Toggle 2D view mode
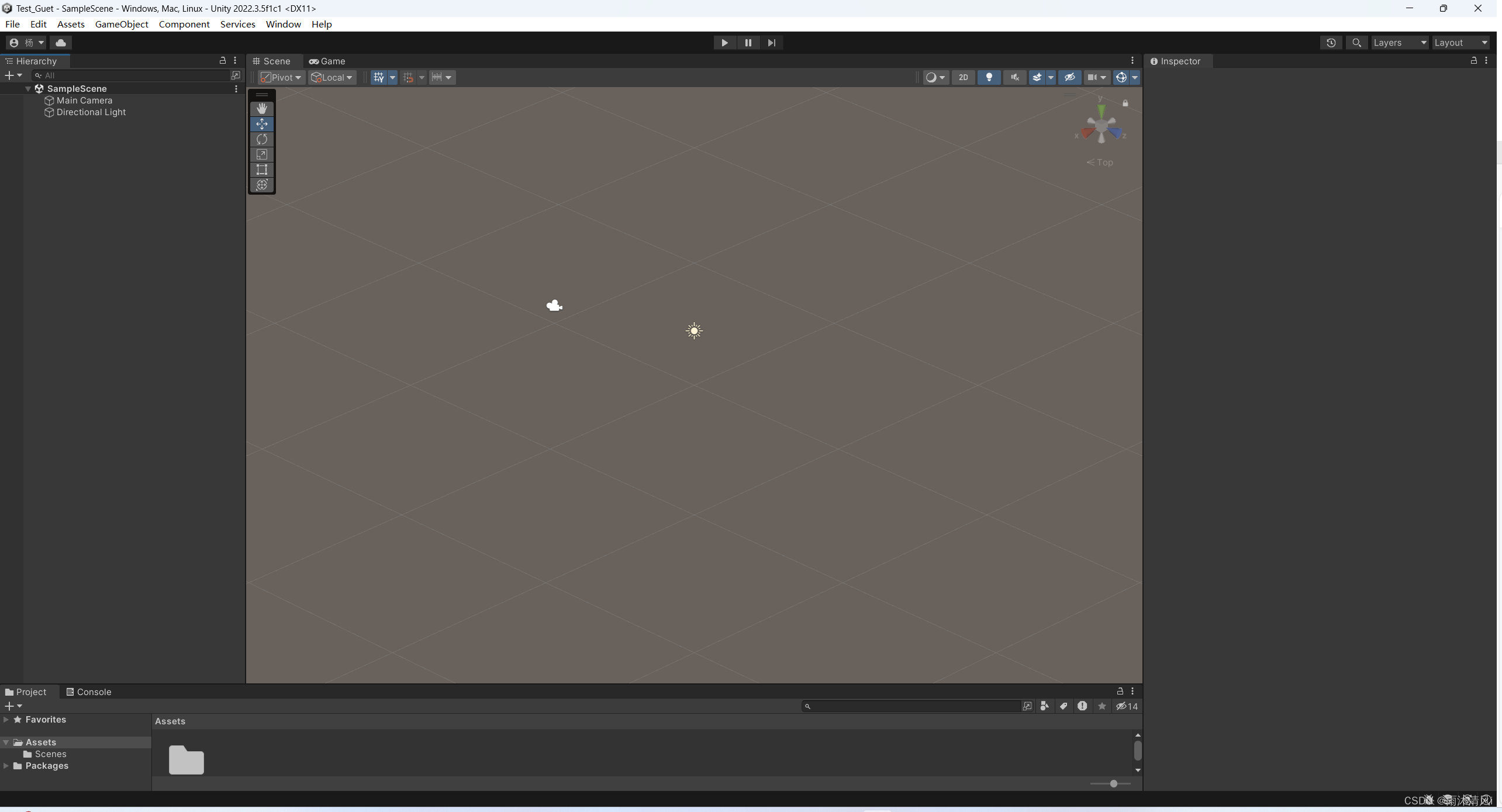Image resolution: width=1502 pixels, height=812 pixels. [x=963, y=77]
